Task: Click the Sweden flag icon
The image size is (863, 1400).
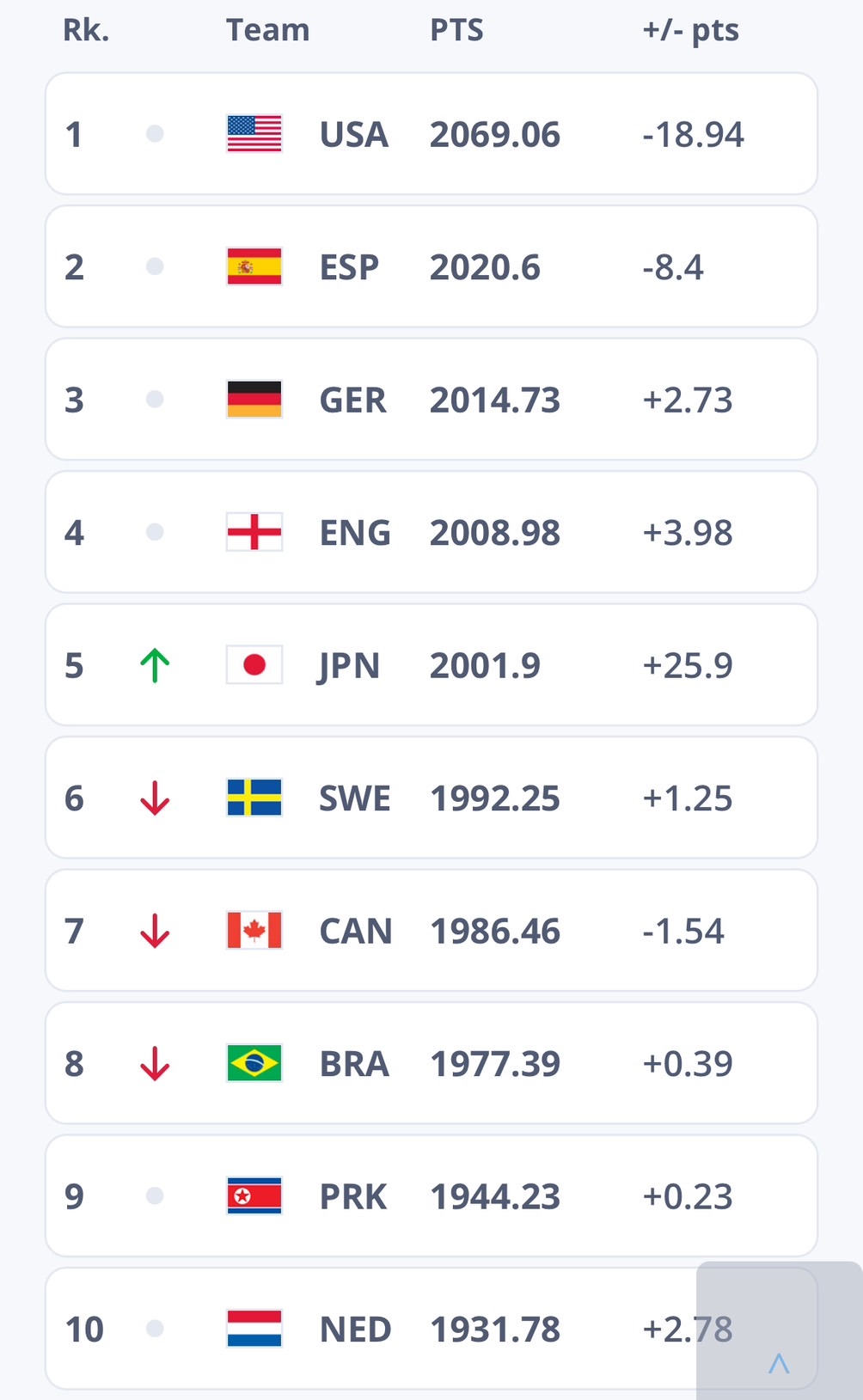Action: pos(254,798)
